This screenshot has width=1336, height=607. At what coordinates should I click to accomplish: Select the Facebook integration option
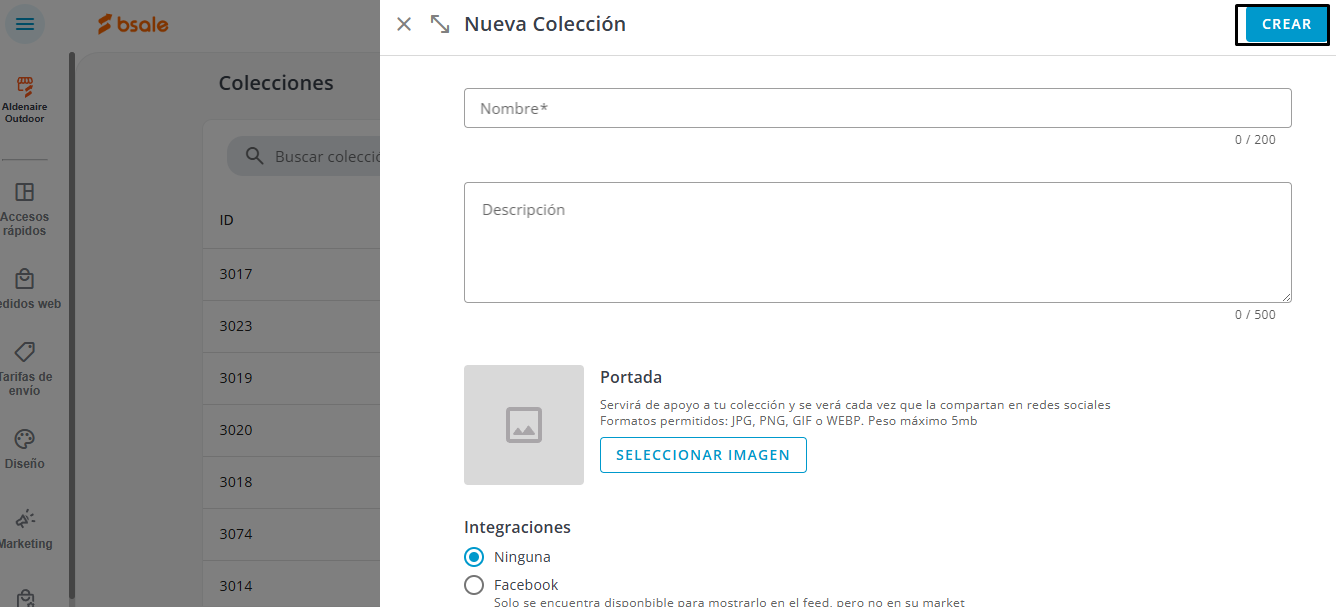[474, 585]
